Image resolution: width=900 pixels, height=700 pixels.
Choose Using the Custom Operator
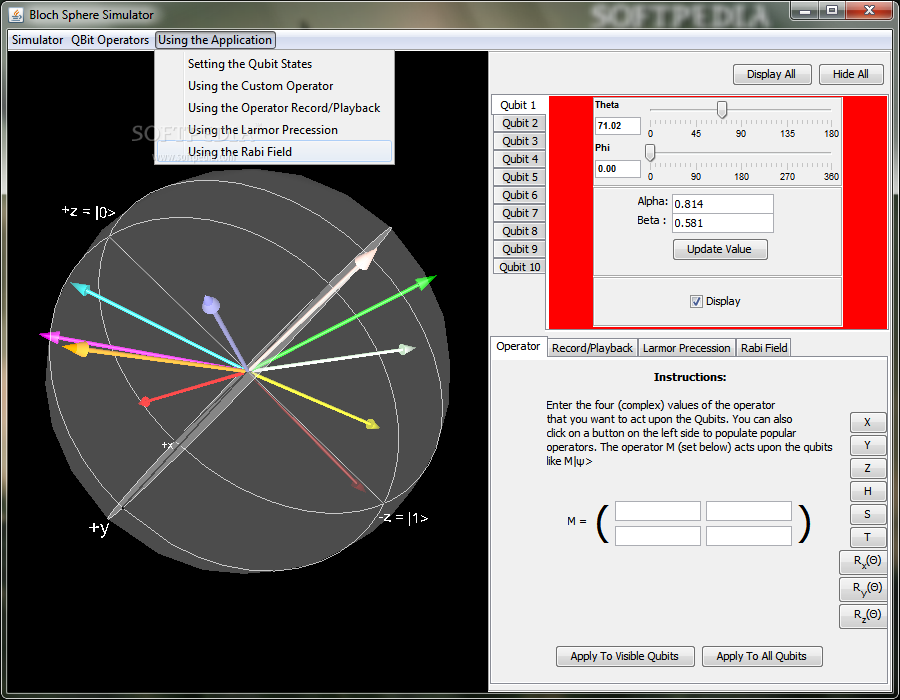[274, 86]
